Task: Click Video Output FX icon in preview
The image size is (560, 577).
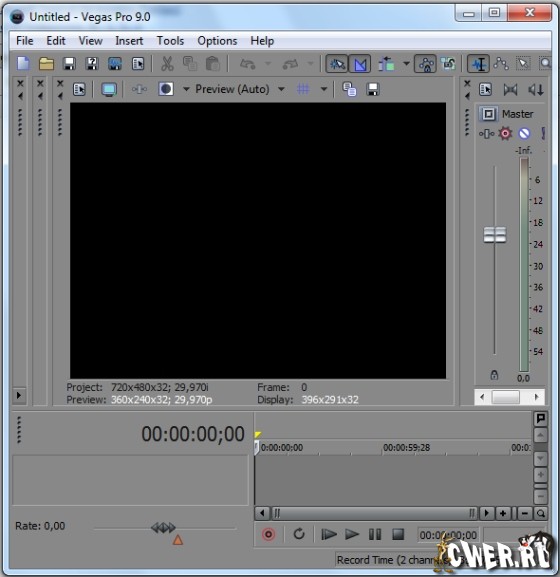Action: pyautogui.click(x=139, y=89)
